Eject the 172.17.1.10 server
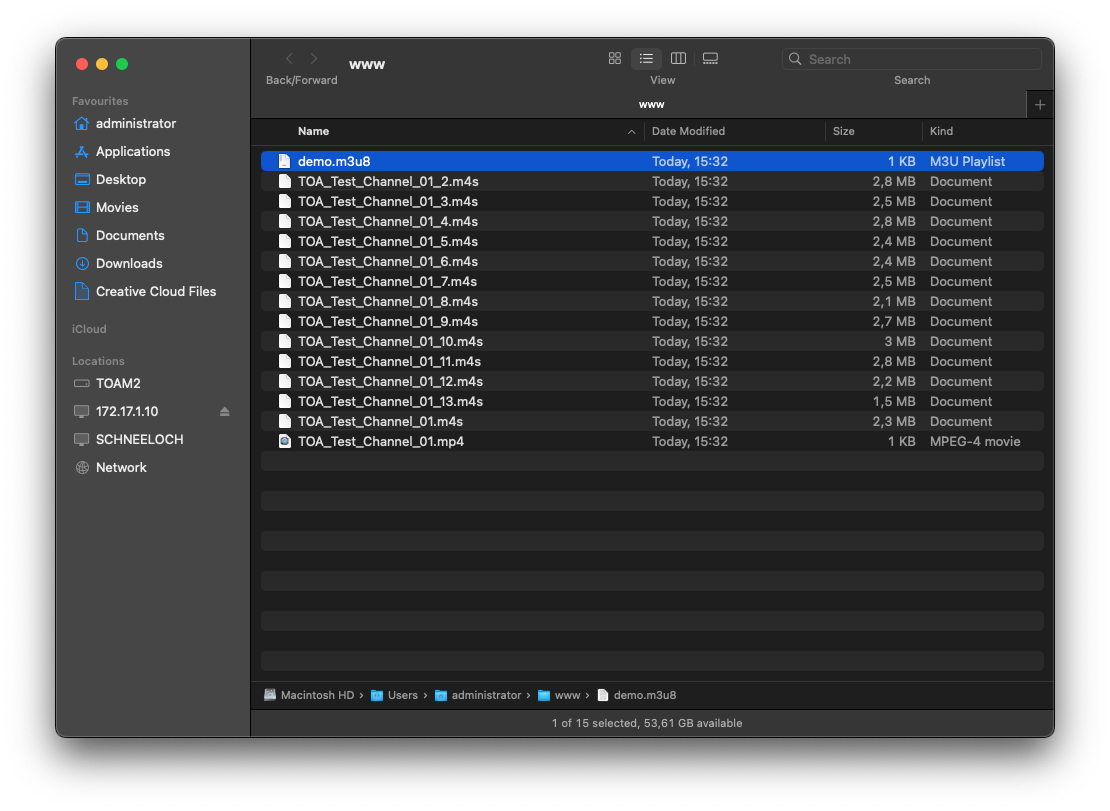The height and width of the screenshot is (811, 1110). coord(224,411)
